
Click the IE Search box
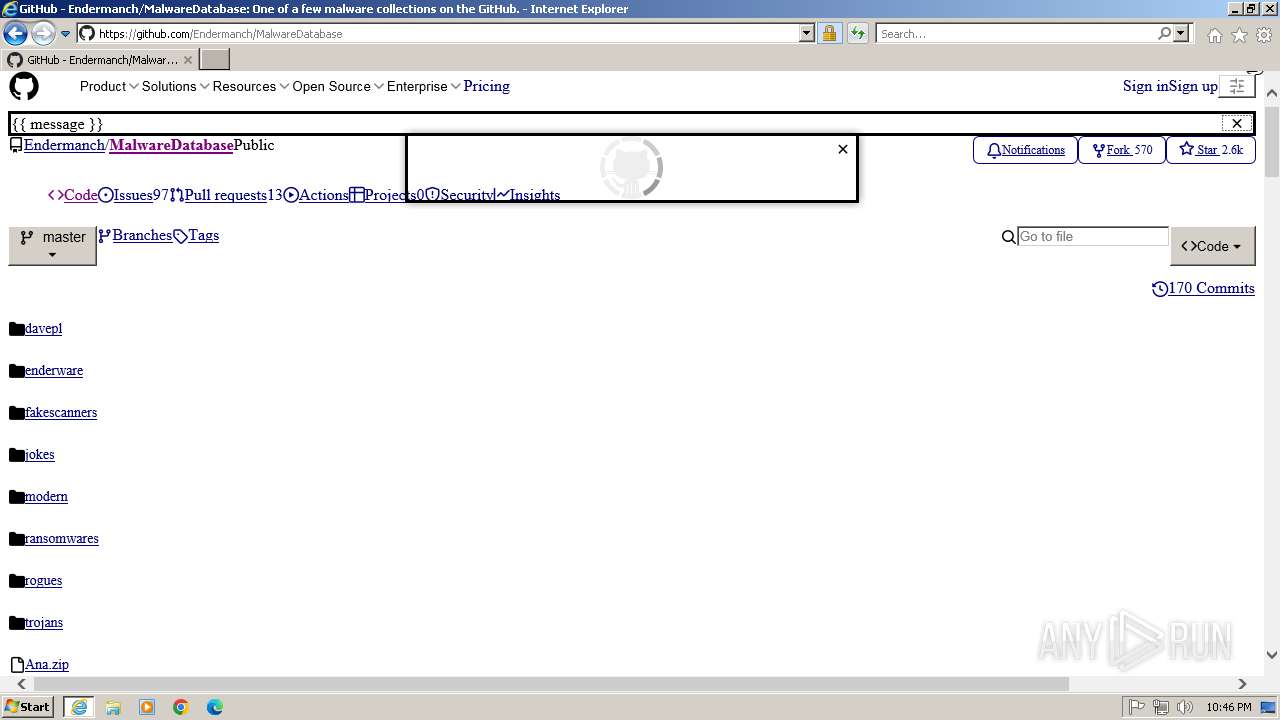(1016, 33)
